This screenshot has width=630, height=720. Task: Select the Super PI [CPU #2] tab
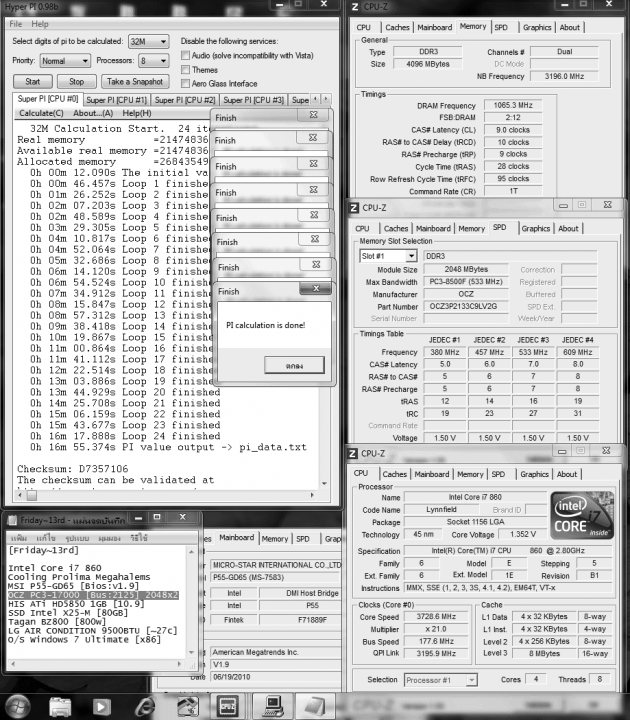tap(185, 100)
